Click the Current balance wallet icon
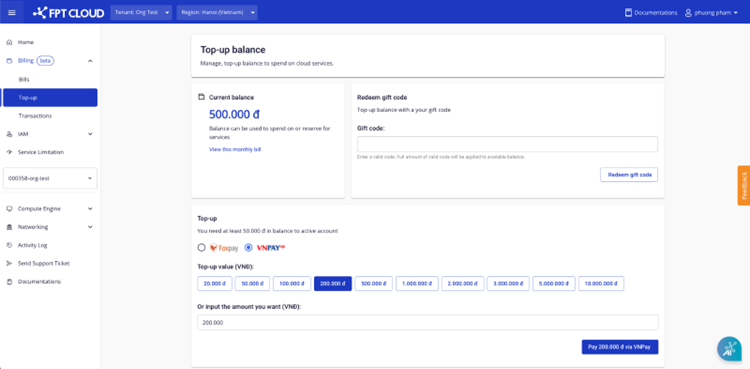This screenshot has width=750, height=369. (201, 97)
